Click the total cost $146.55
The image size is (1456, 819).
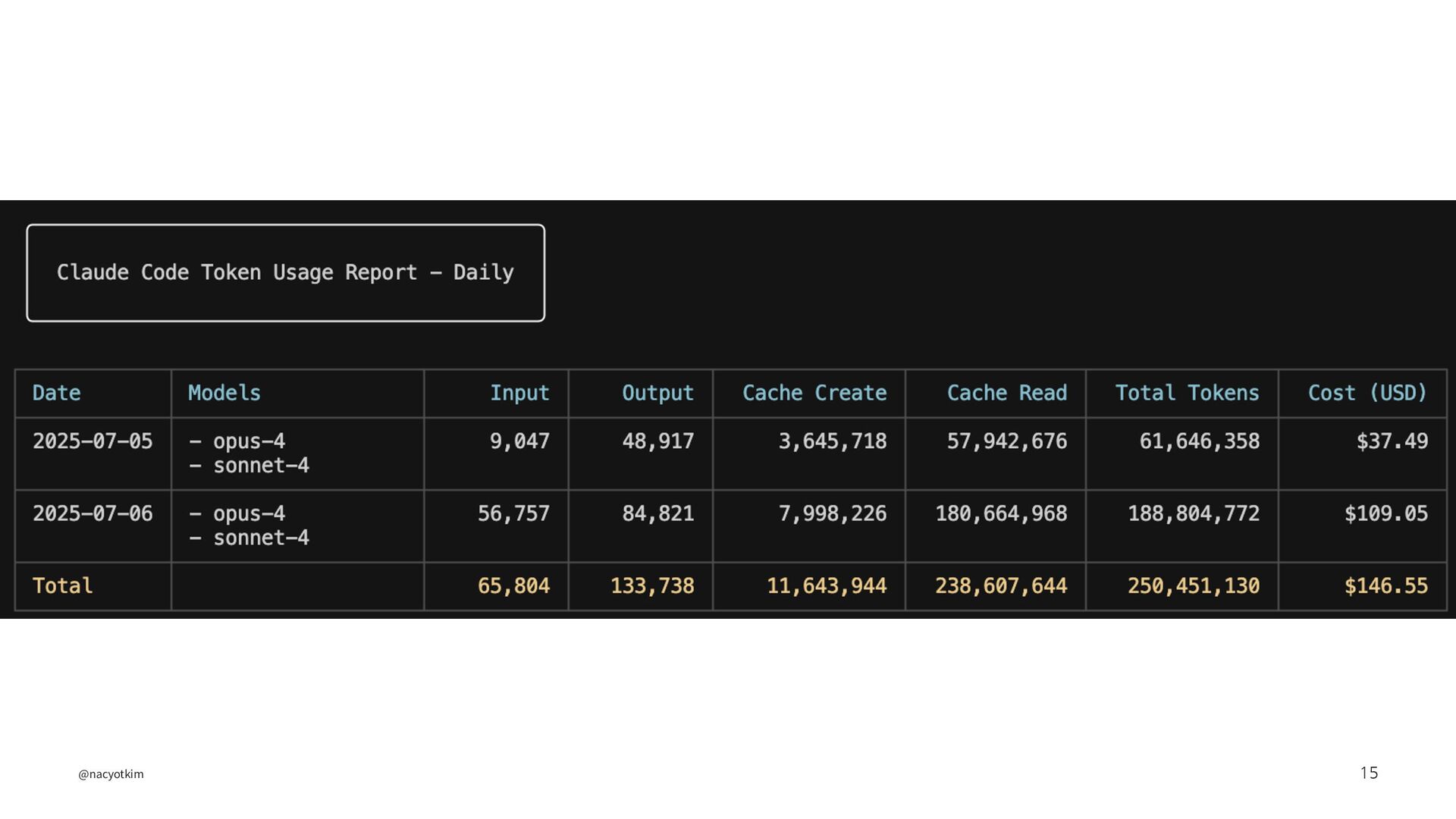point(1386,586)
